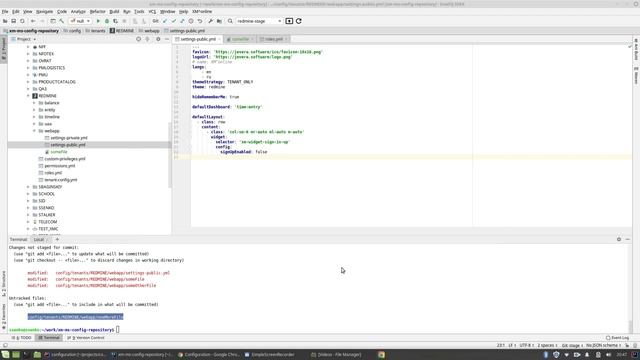Viewport: 640px width, 360px height.
Task: Click the Git Show History clock icon
Action: tap(191, 21)
